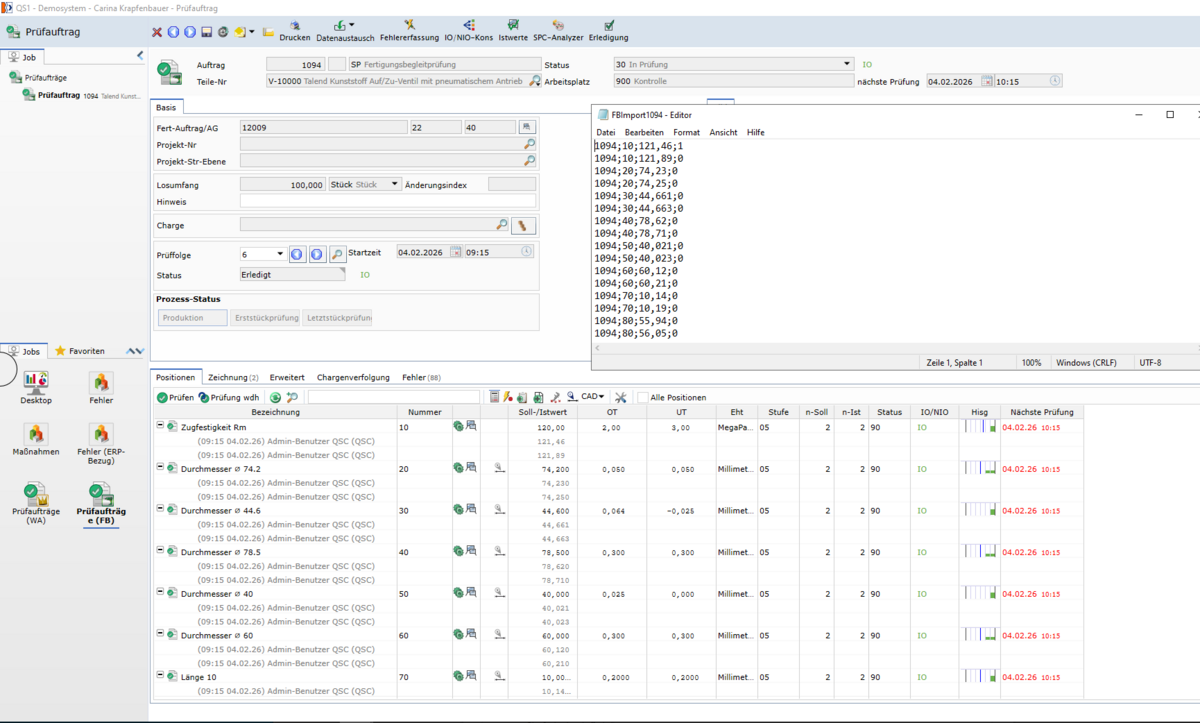Switch to Zeichnung (2) tab
The width and height of the screenshot is (1200, 723).
click(233, 377)
